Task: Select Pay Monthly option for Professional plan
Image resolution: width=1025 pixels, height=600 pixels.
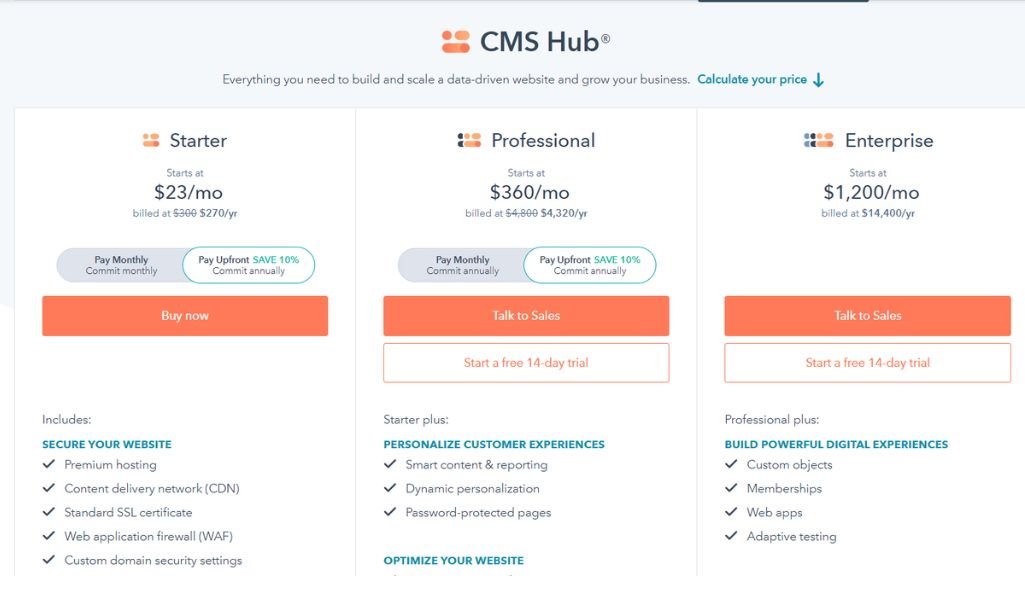Action: [x=462, y=265]
